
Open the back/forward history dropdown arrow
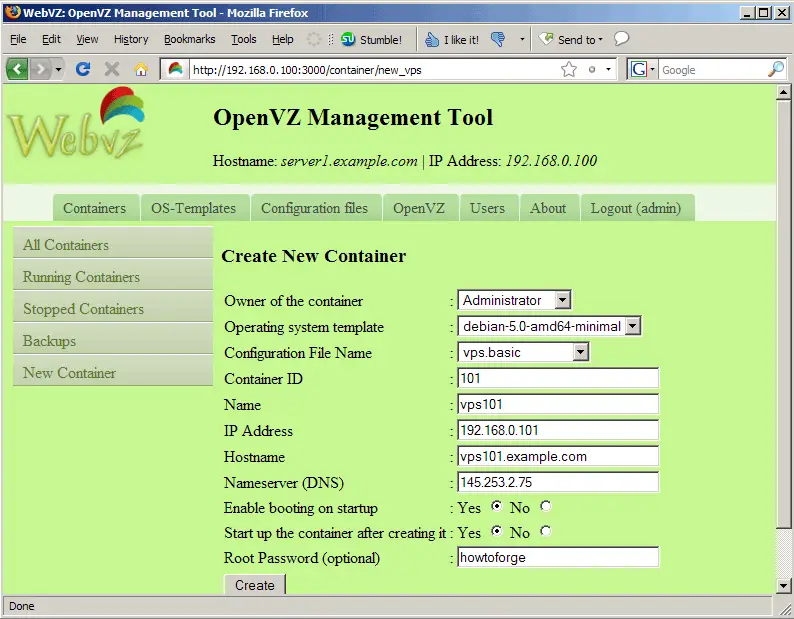58,69
